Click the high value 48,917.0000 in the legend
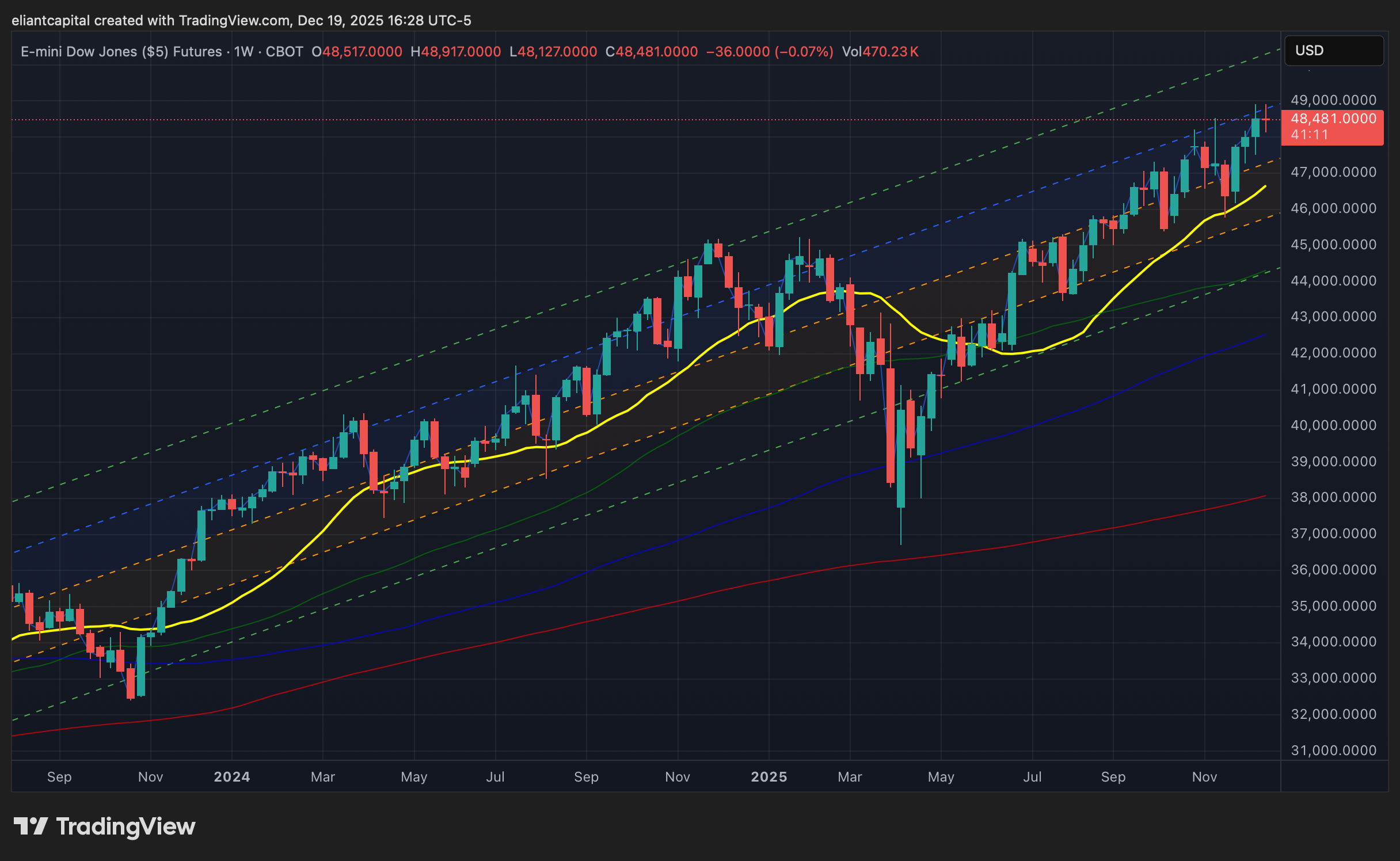Image resolution: width=1400 pixels, height=861 pixels. pos(461,52)
